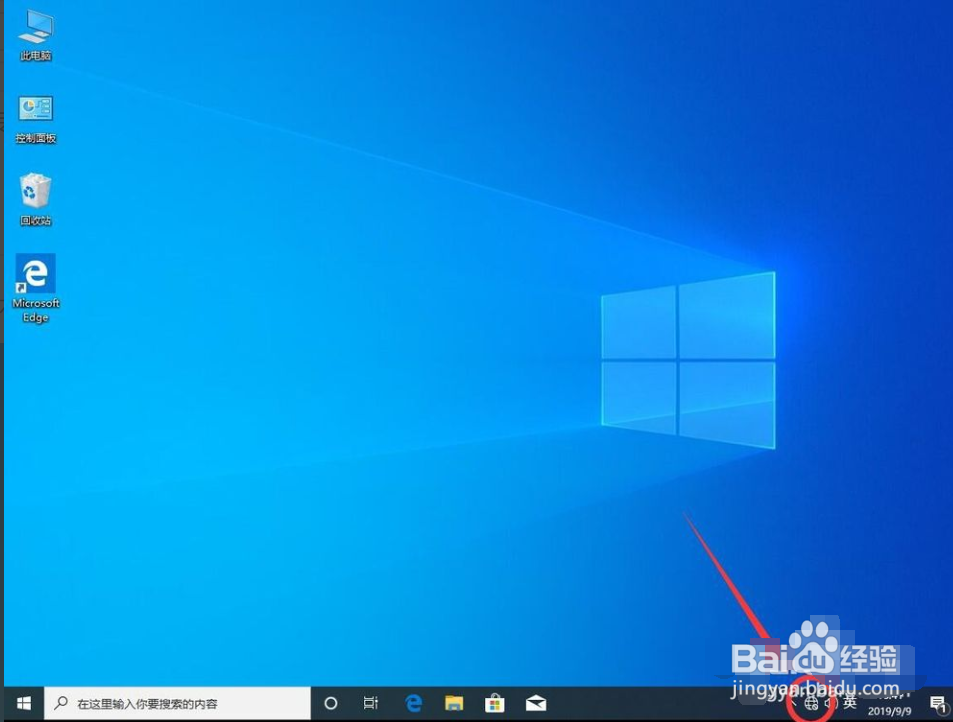Open the hidden icons chevron in tray
This screenshot has height=722, width=953.
point(794,703)
